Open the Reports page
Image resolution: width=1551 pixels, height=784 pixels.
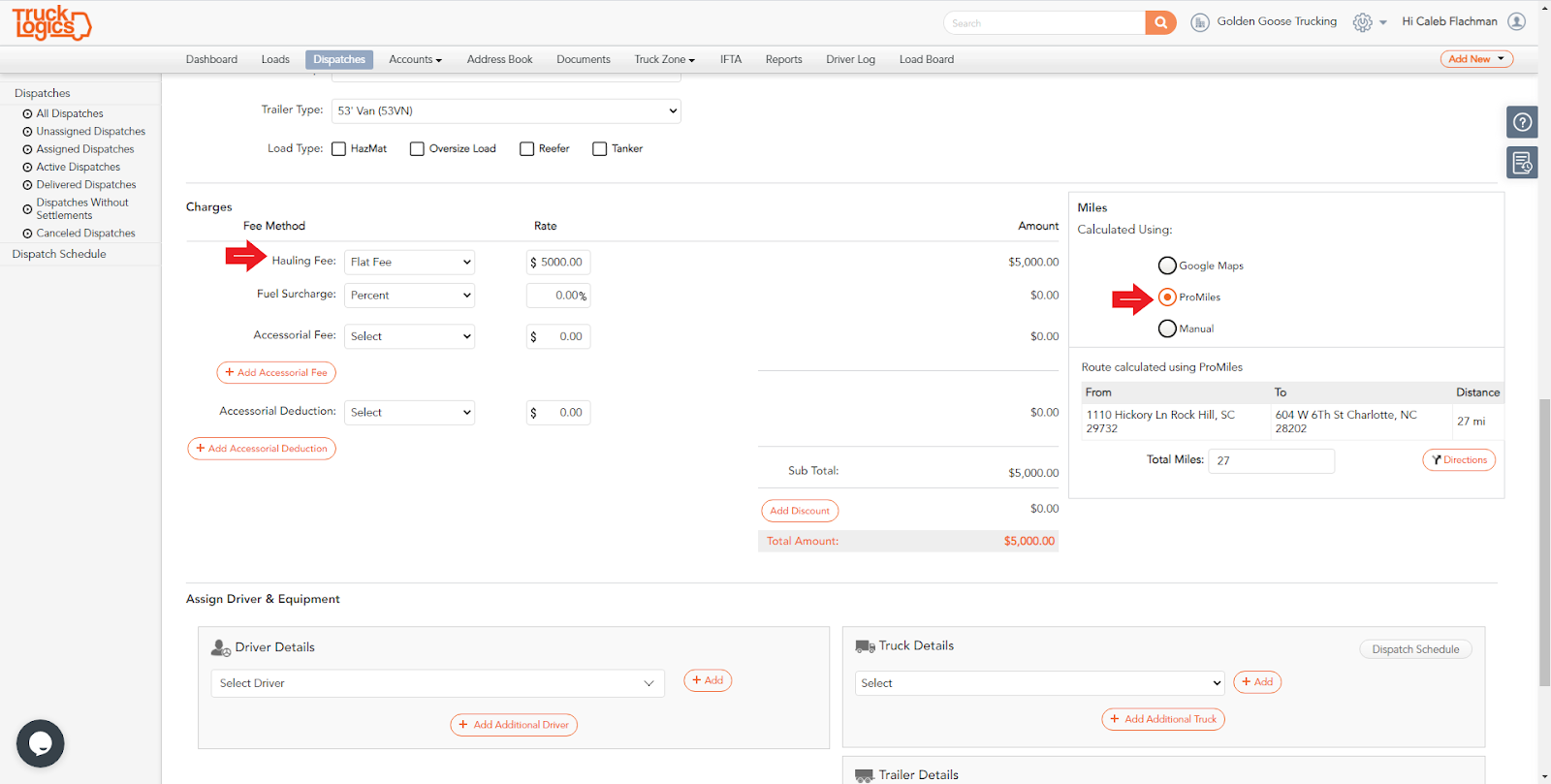pyautogui.click(x=784, y=60)
